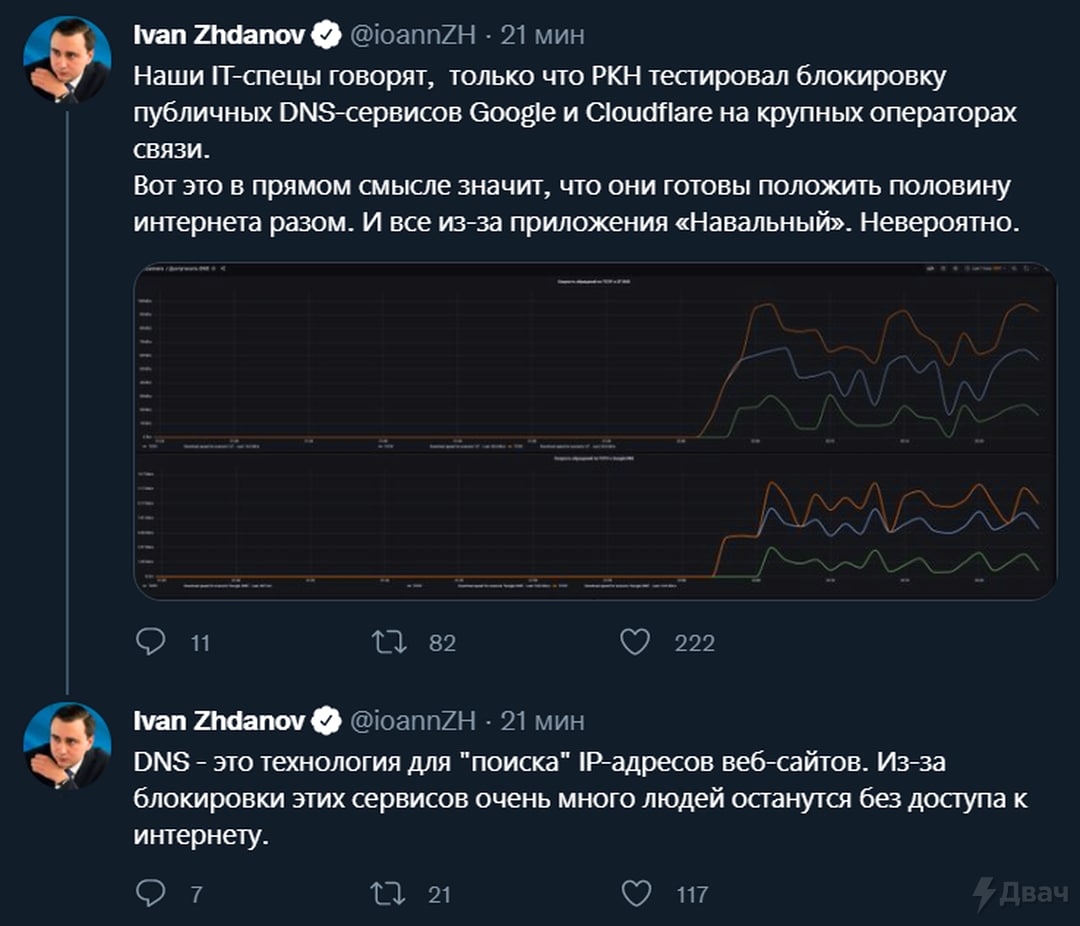Retweet the second tweet with 21 retweets

(x=388, y=894)
